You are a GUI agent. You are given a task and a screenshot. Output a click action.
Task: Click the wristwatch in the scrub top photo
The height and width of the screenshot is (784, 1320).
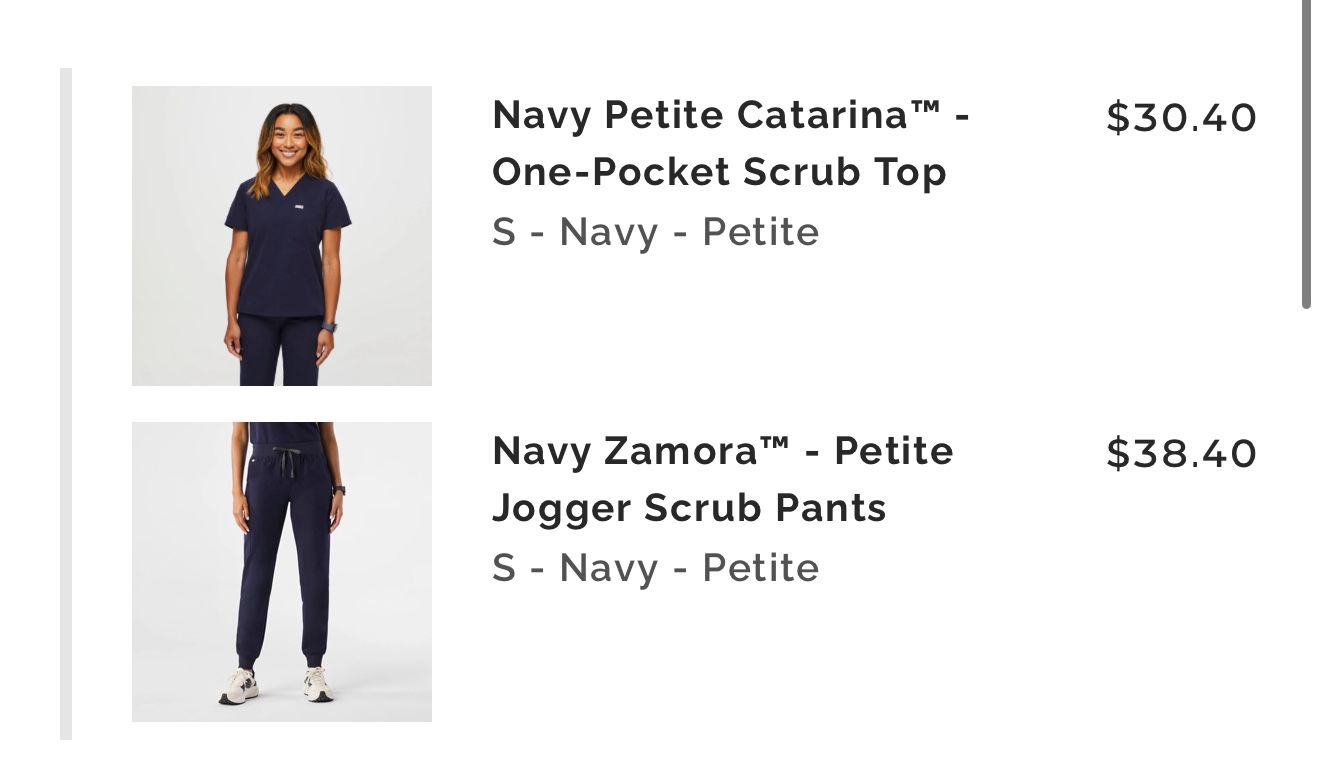(x=329, y=327)
